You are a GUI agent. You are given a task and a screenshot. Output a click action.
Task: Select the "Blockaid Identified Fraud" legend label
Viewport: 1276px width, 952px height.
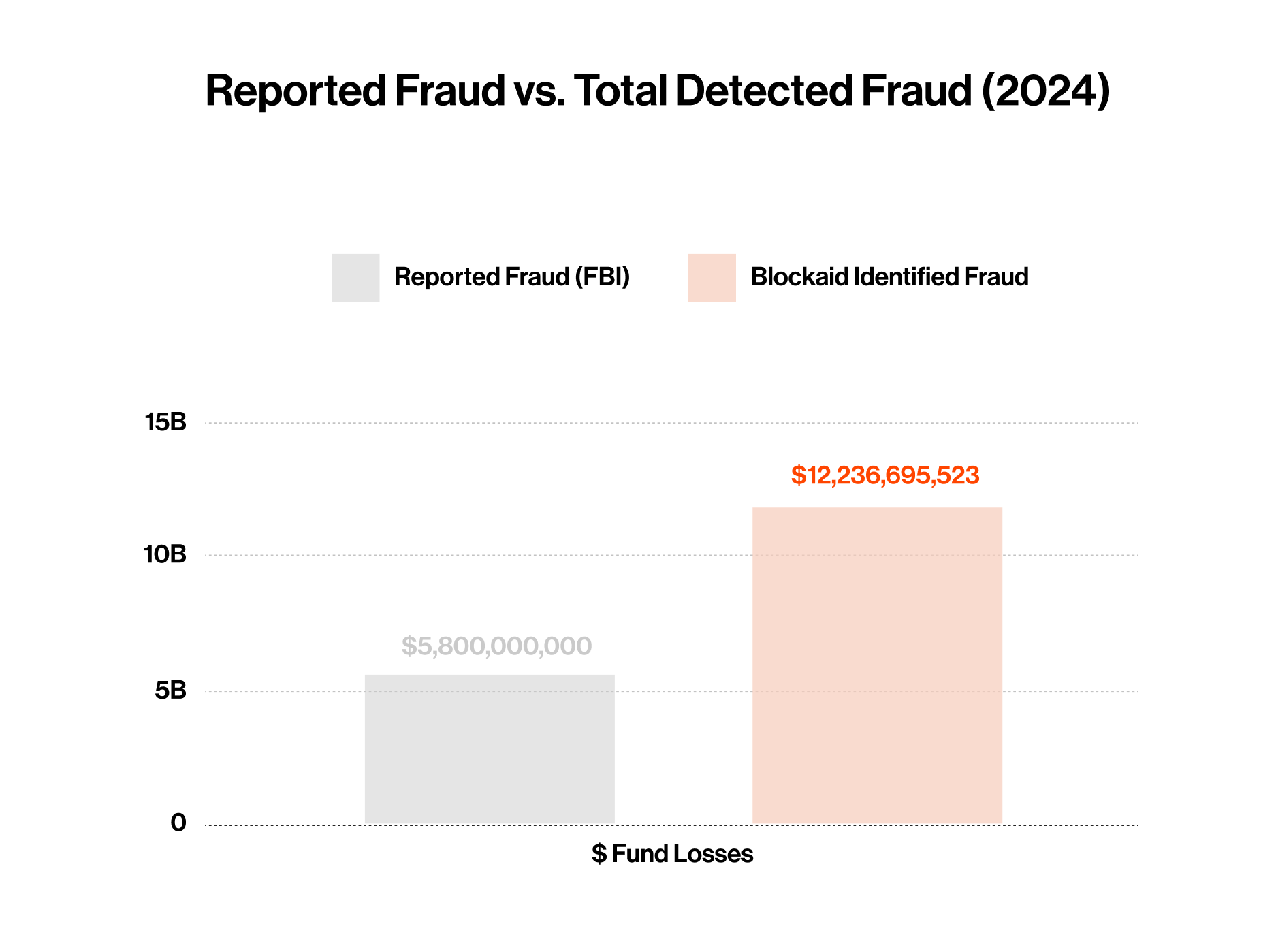tap(889, 277)
